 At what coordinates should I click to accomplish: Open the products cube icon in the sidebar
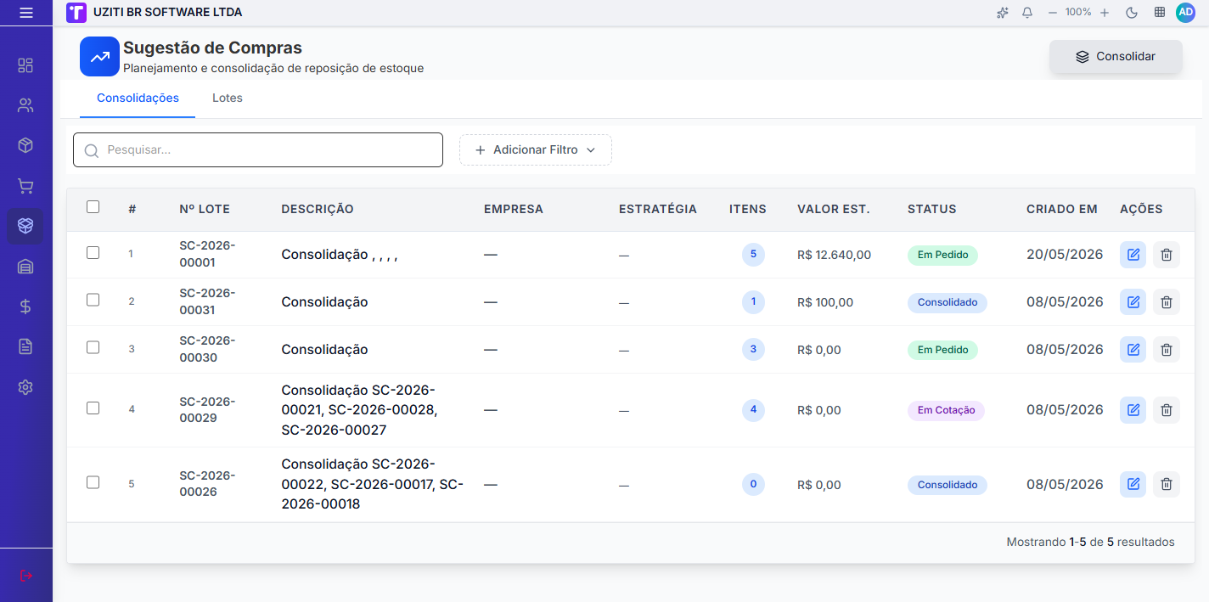26,145
